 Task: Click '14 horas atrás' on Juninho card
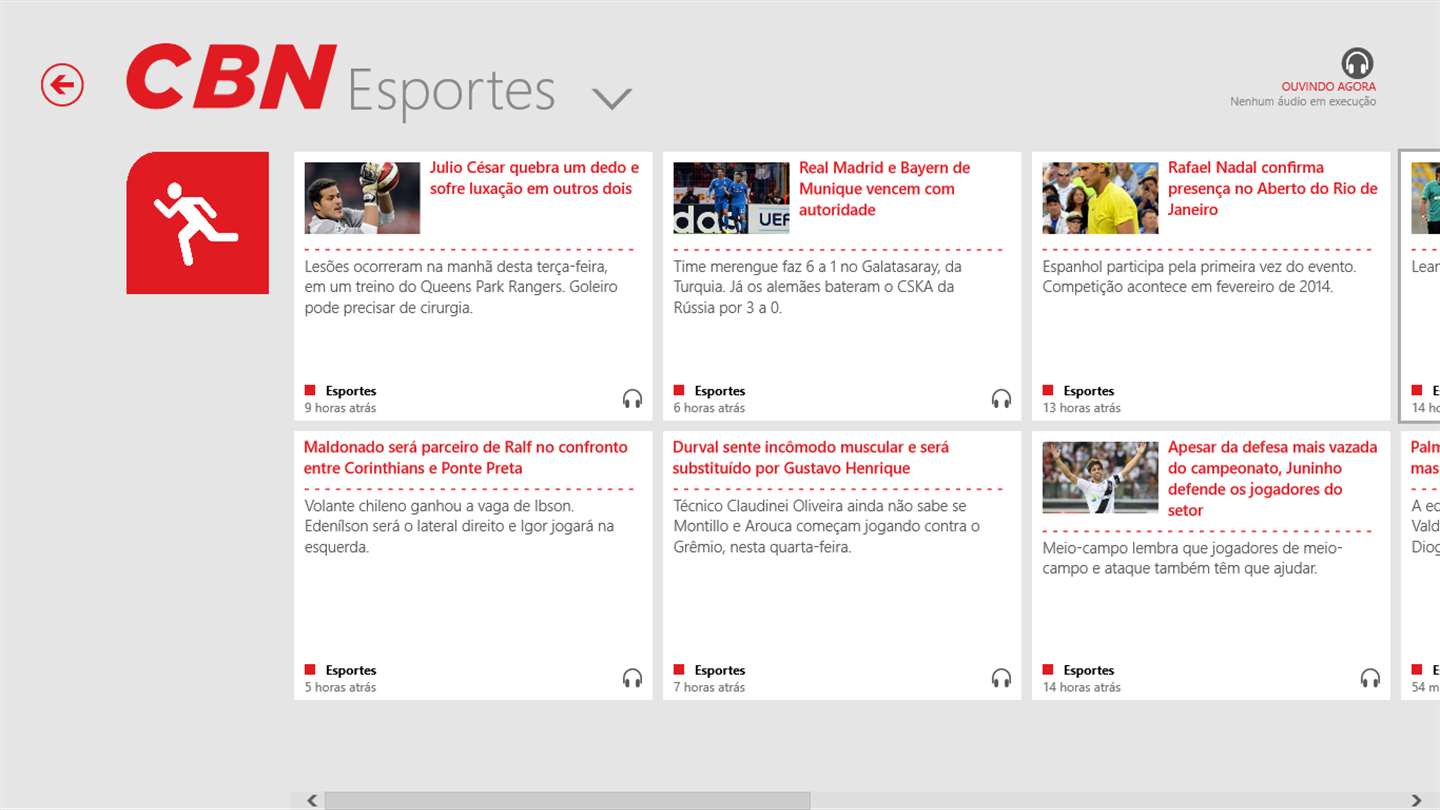1082,687
